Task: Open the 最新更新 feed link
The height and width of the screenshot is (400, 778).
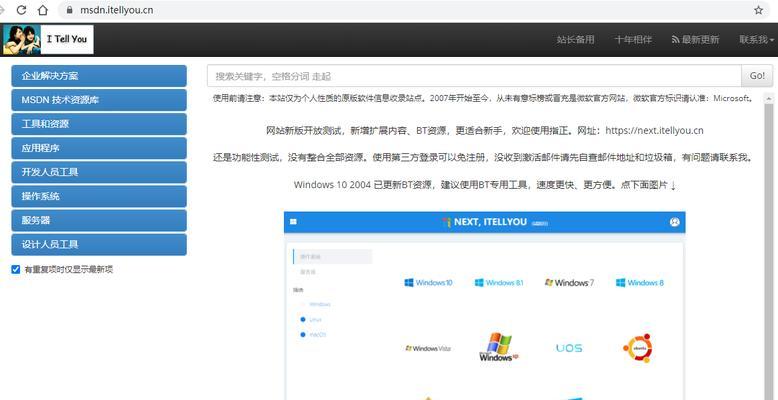Action: click(695, 40)
